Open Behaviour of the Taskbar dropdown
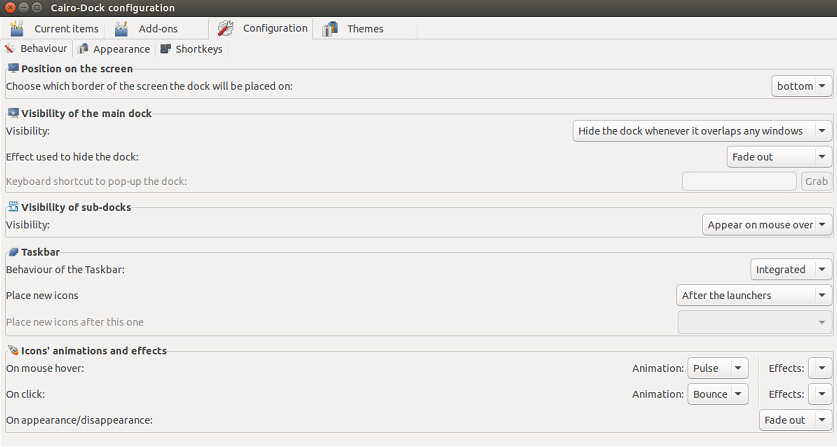The height and width of the screenshot is (447, 837). pyautogui.click(x=791, y=270)
